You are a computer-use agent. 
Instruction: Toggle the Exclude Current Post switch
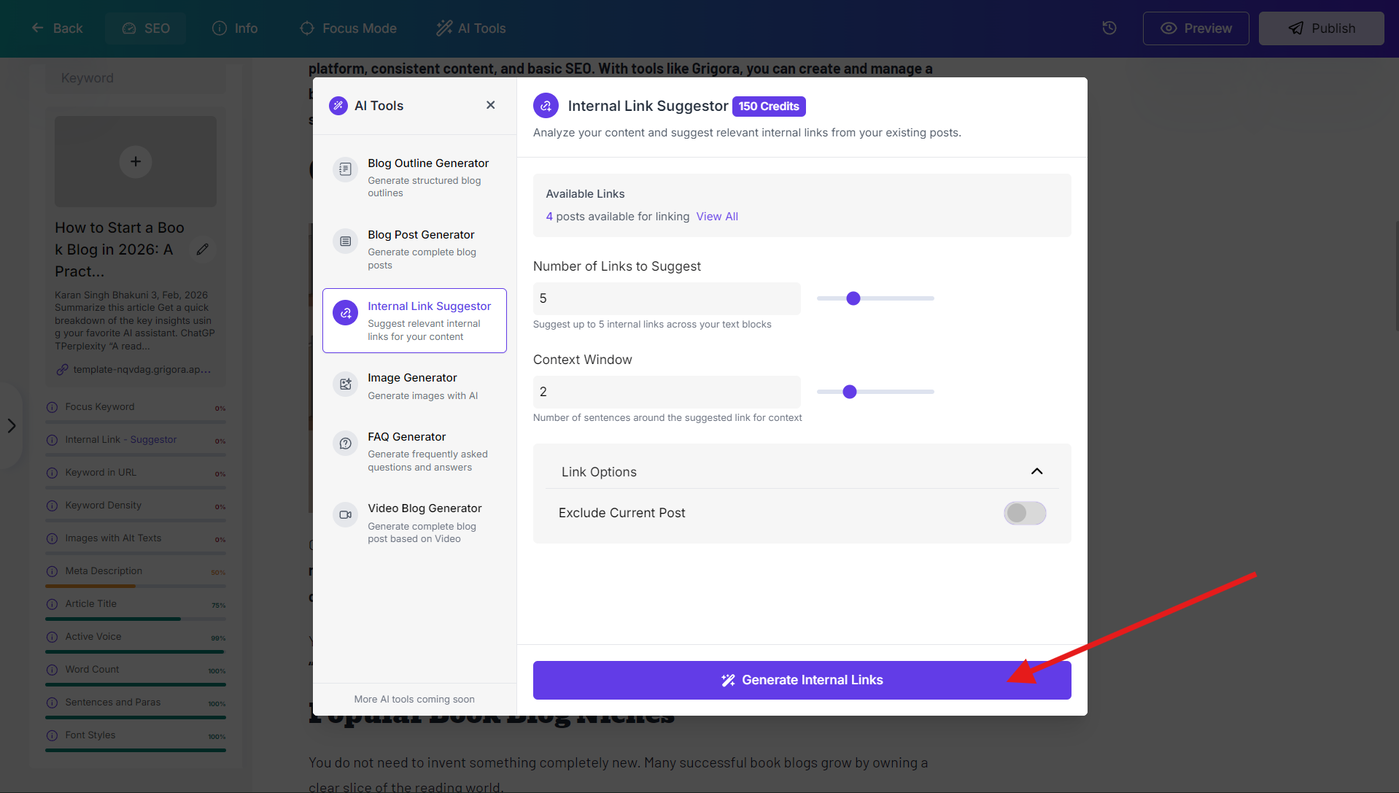click(x=1025, y=513)
